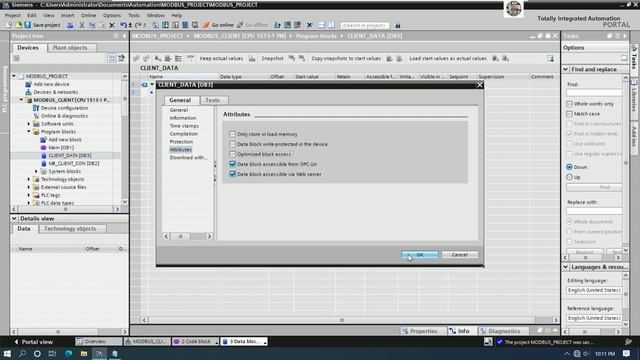Open the Technology objects tab in Details view

point(70,229)
